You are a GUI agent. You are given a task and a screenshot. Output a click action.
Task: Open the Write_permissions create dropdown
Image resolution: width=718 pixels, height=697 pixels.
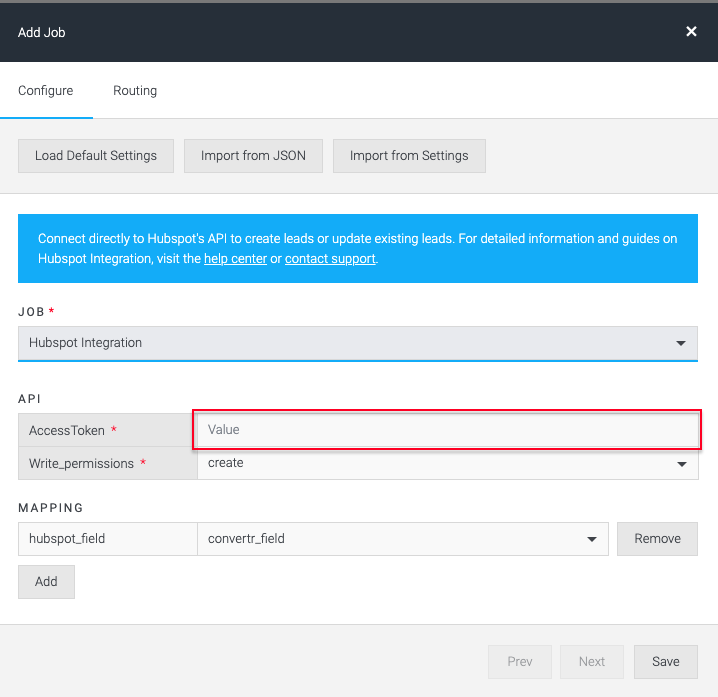coord(447,463)
